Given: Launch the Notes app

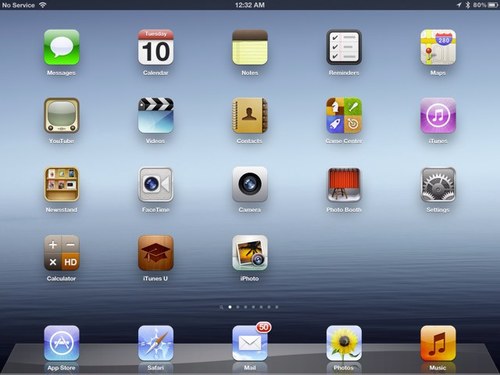Looking at the screenshot, I should (250, 47).
